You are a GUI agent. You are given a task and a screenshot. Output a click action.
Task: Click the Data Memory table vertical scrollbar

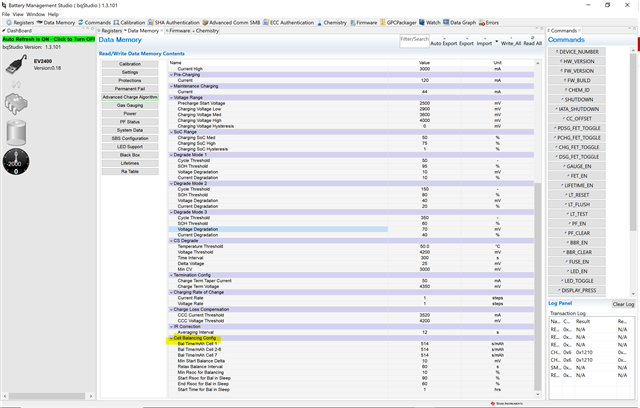tap(538, 286)
